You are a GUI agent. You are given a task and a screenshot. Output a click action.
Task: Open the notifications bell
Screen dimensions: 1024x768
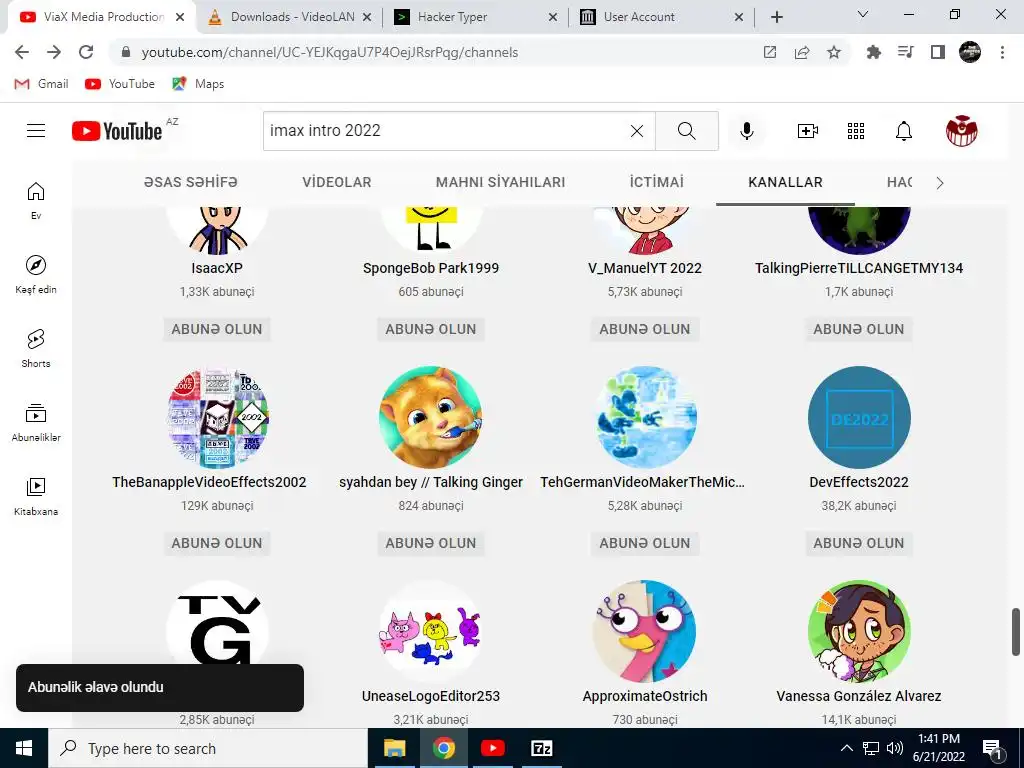pos(904,131)
